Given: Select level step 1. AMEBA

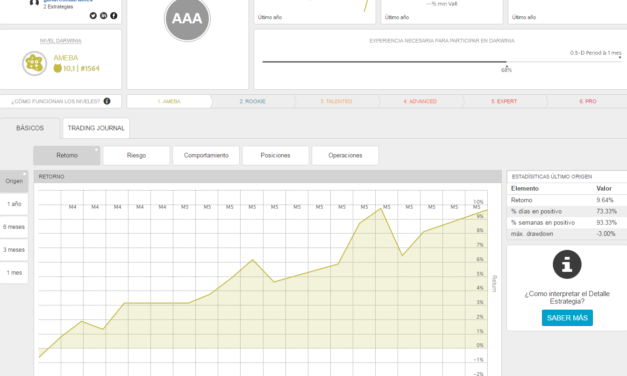Looking at the screenshot, I should pyautogui.click(x=169, y=102).
